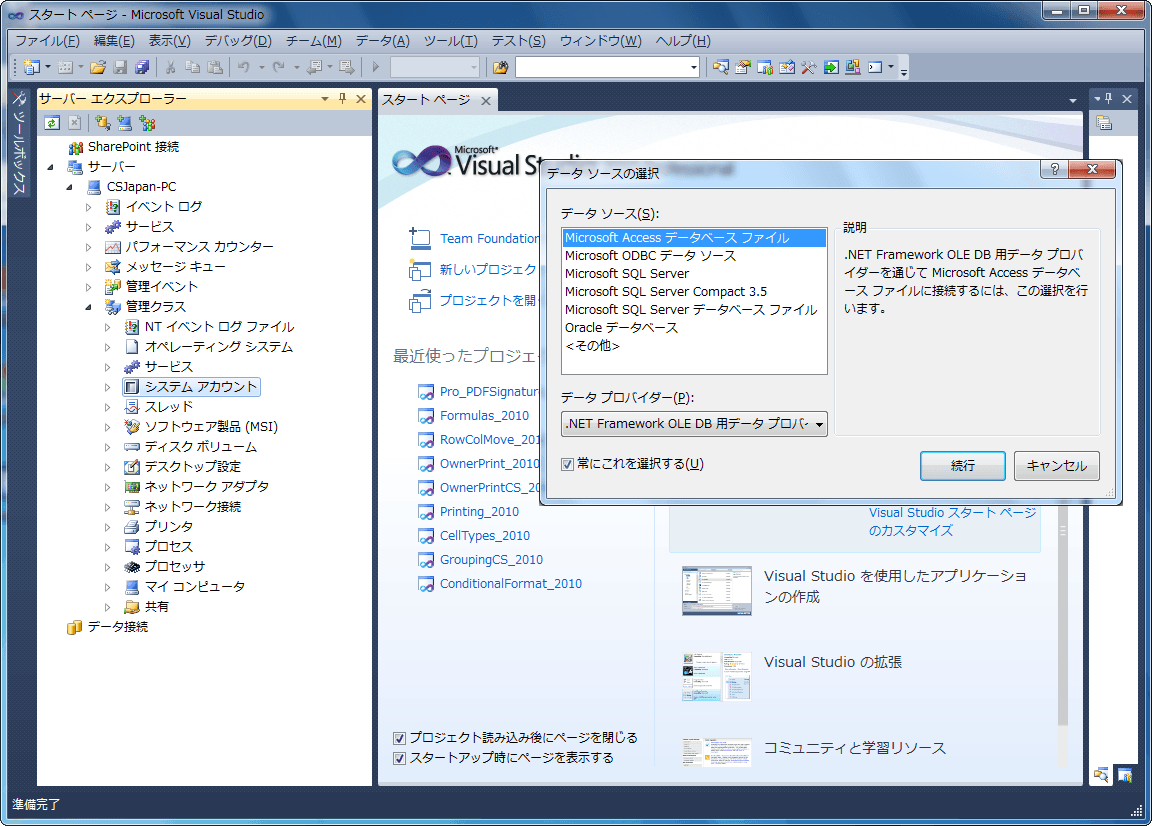Expand the パフォーマンス カウンター node
1152x826 pixels.
[89, 247]
